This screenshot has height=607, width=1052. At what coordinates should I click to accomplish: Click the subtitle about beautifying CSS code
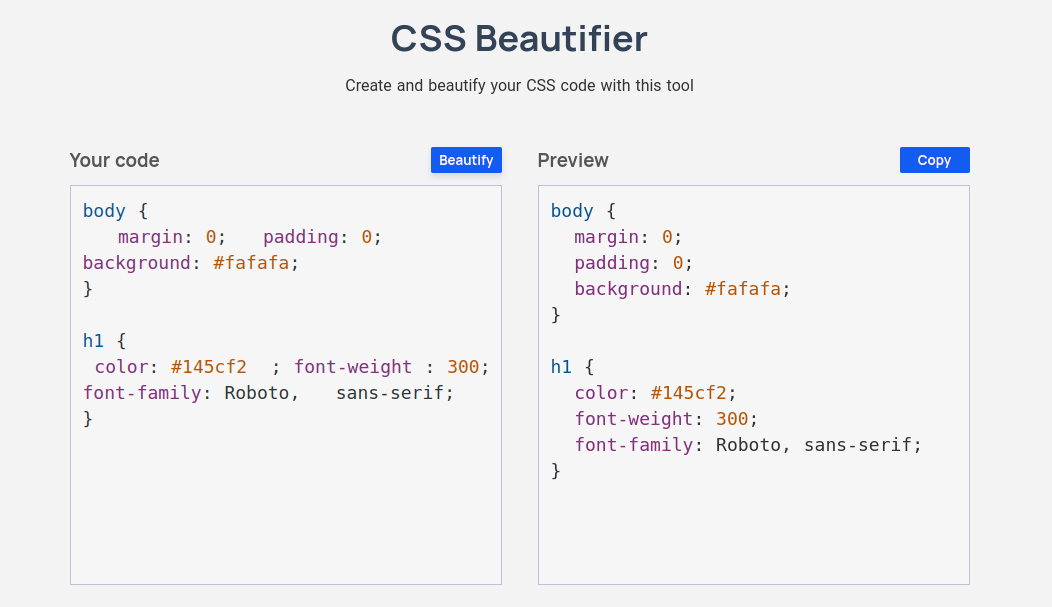point(519,86)
